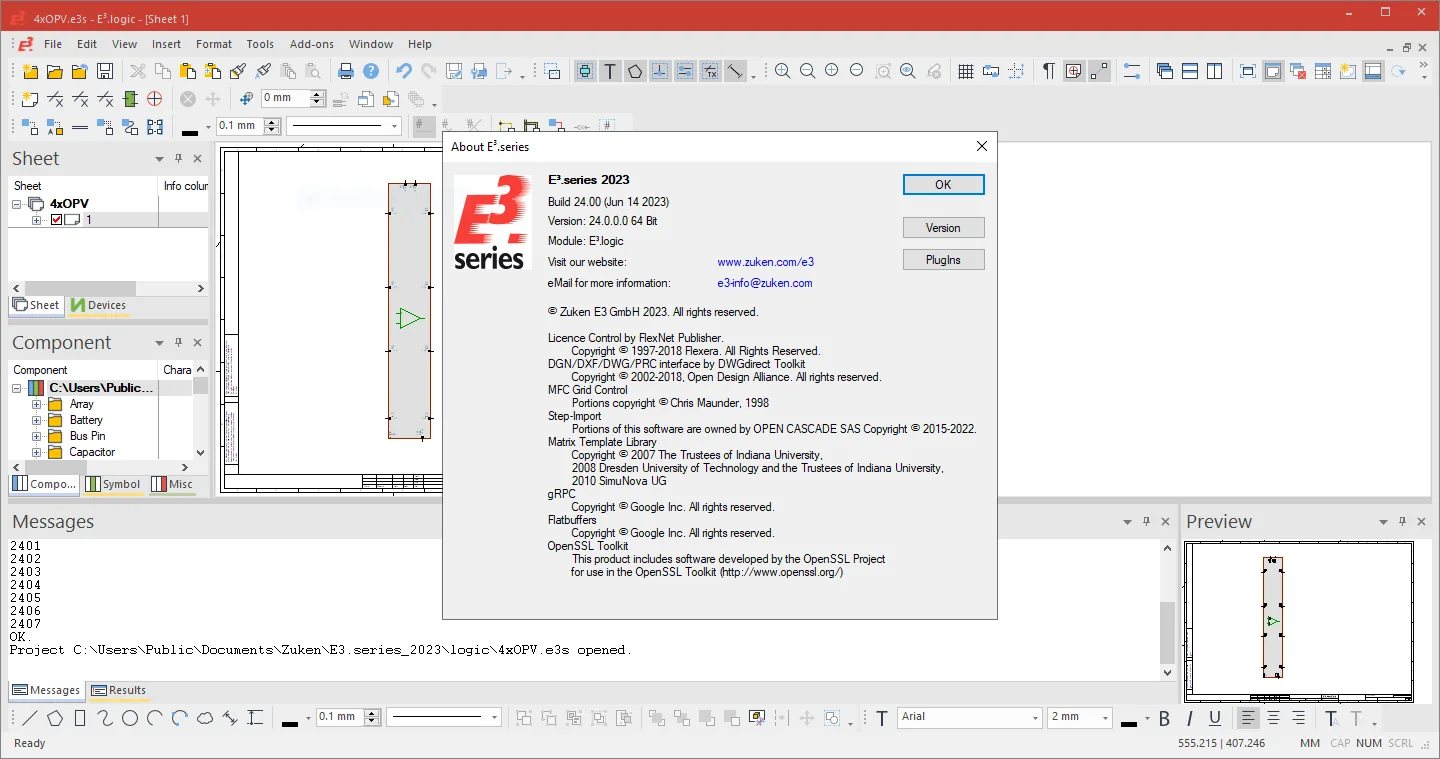Open Help with the blue question mark icon
The image size is (1440, 759).
click(371, 71)
